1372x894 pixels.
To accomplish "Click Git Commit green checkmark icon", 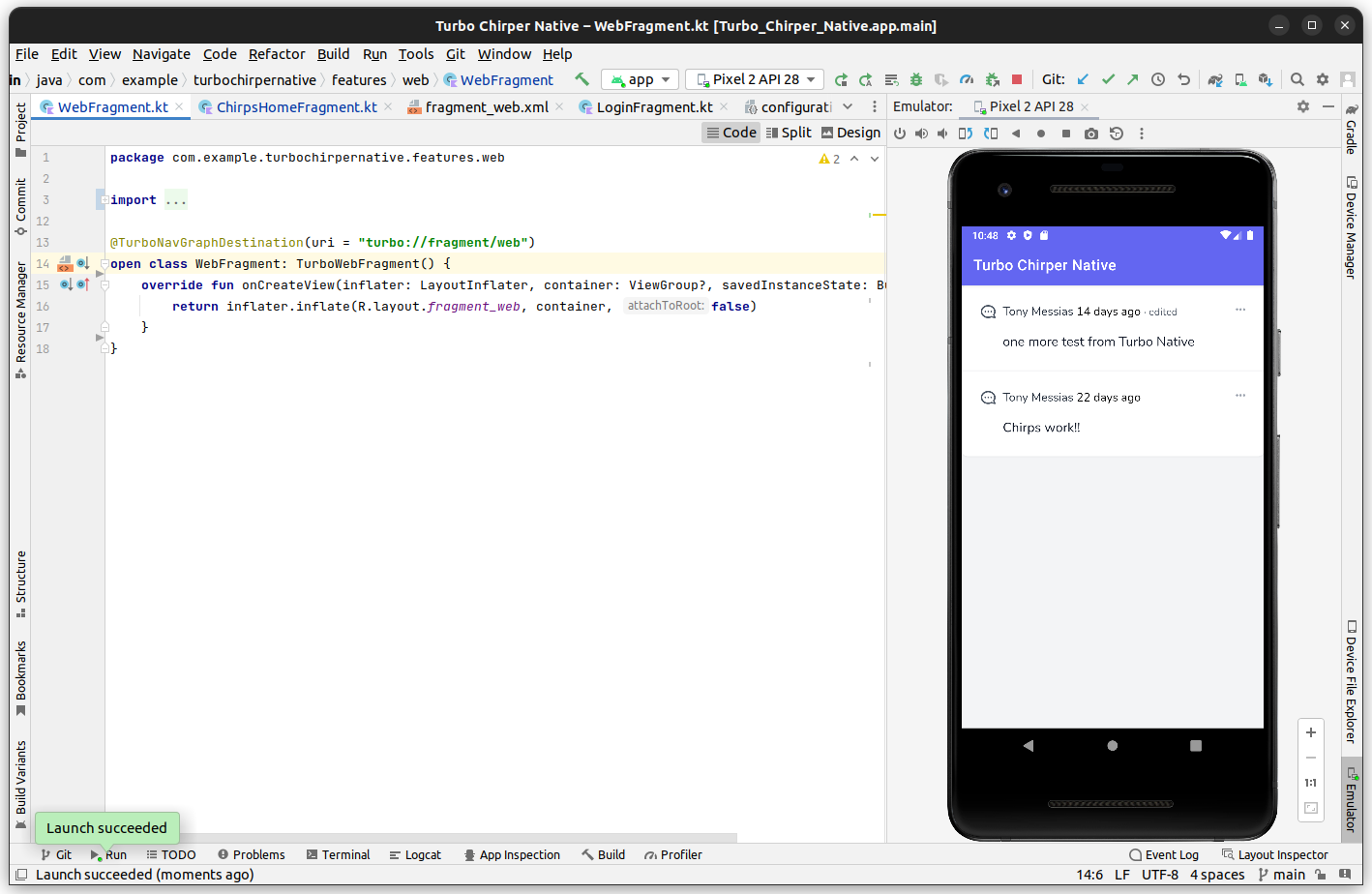I will coord(1108,79).
